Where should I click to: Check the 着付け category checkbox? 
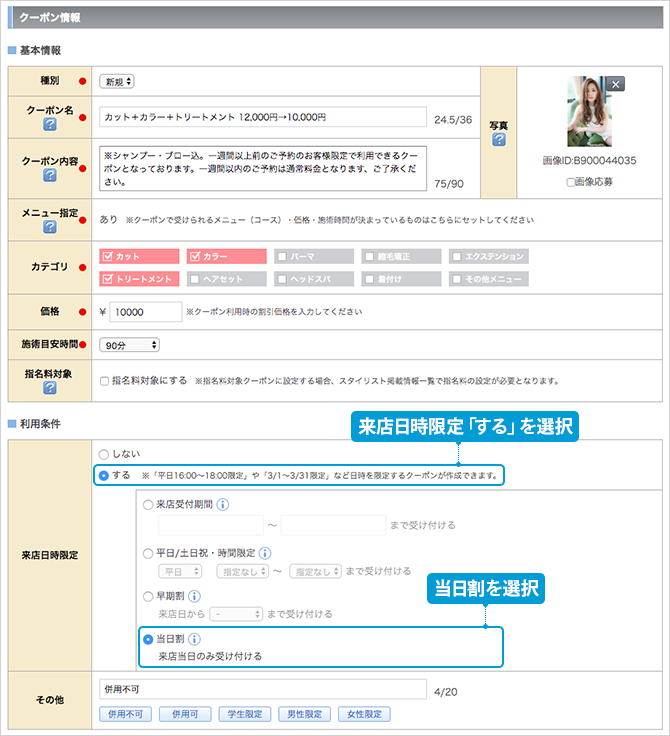pos(370,279)
